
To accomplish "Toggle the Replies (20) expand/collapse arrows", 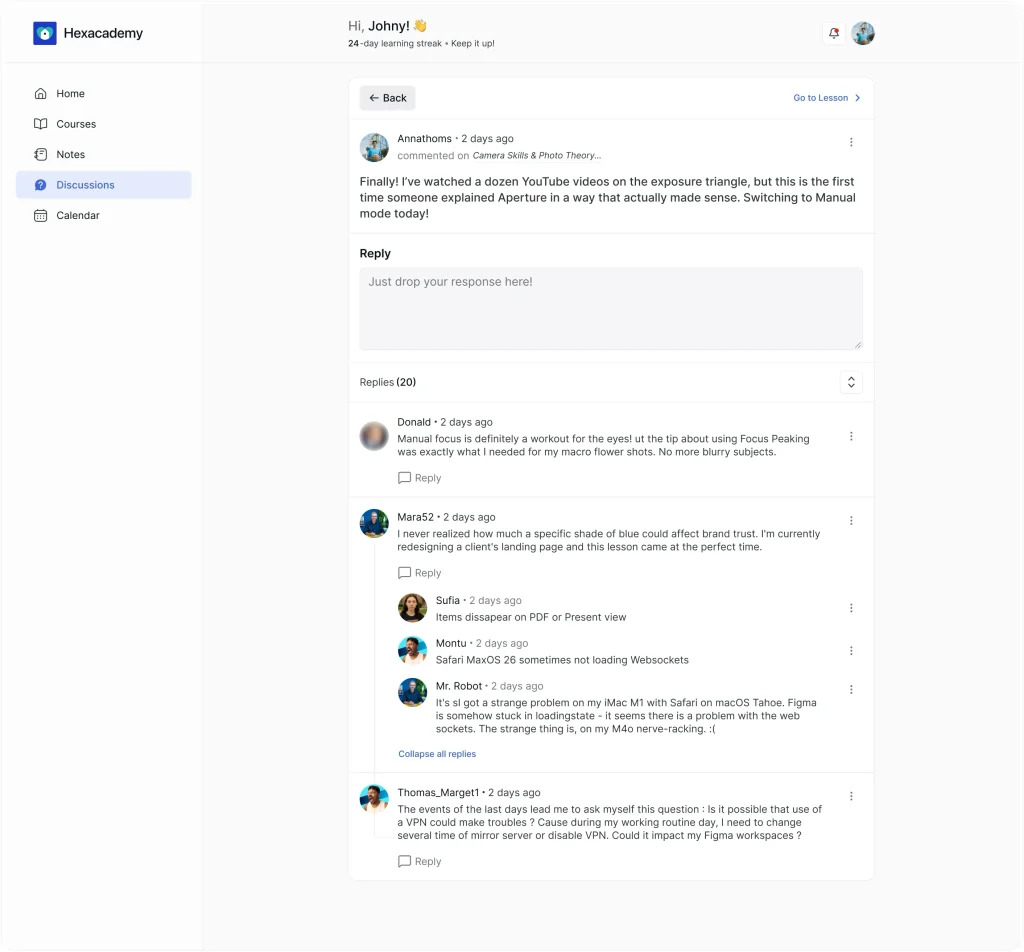I will [x=851, y=382].
